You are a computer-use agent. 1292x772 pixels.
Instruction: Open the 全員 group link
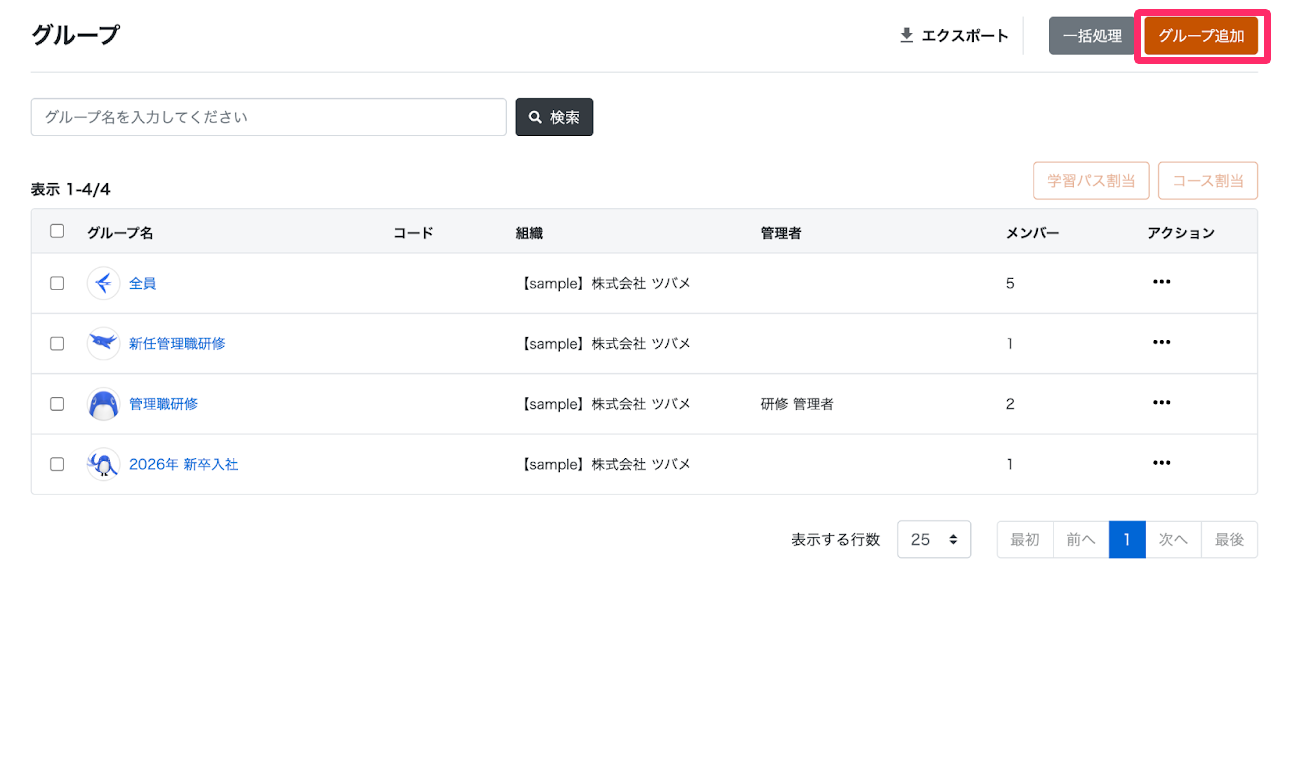point(142,283)
